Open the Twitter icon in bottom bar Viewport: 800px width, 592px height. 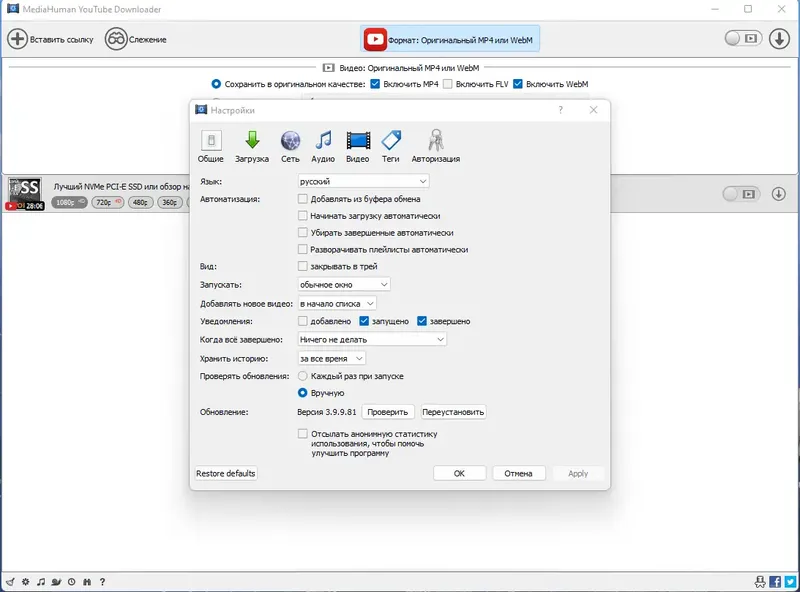tap(790, 582)
